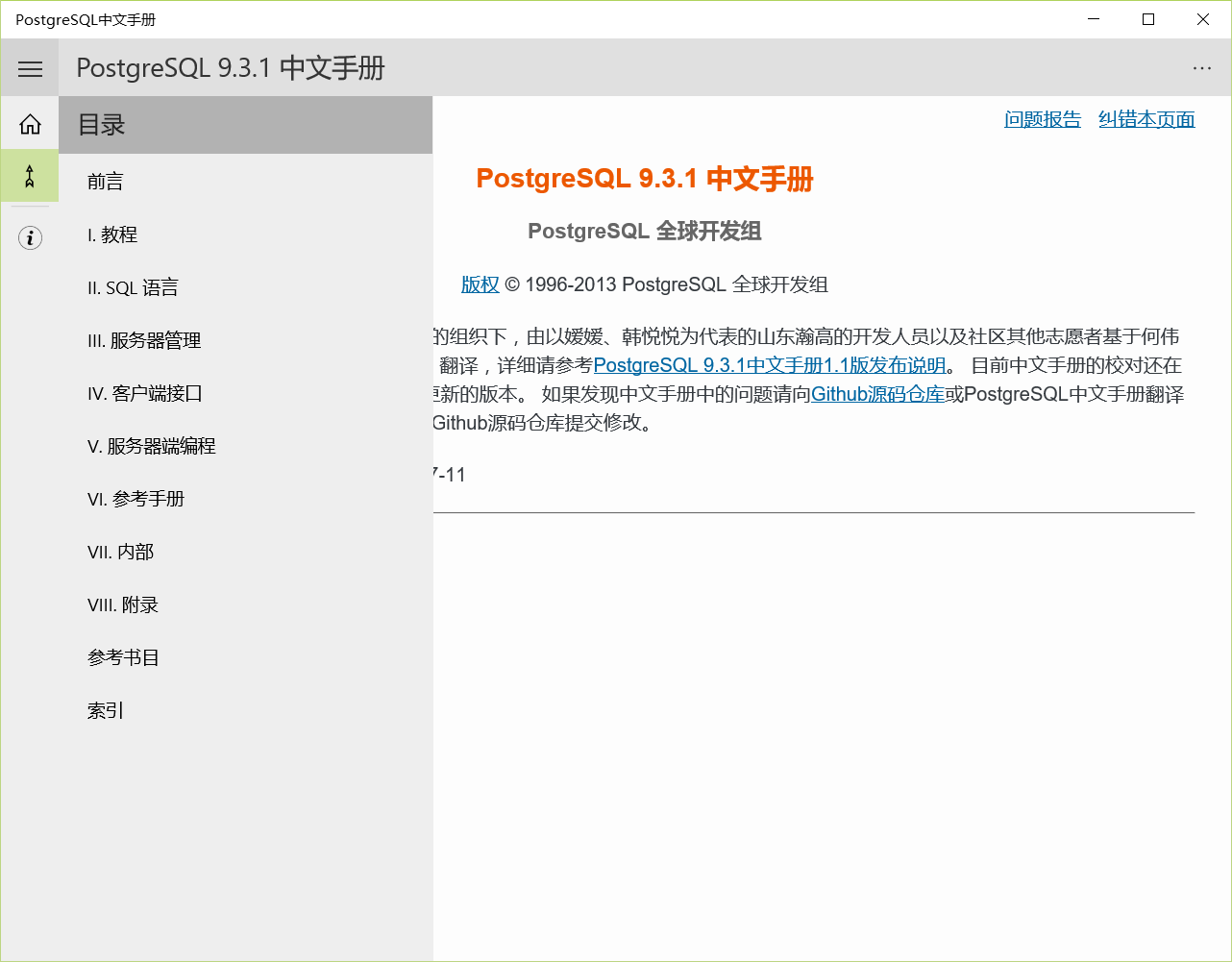Screen dimensions: 1232x962
Task: Open the home page icon
Action: click(30, 124)
